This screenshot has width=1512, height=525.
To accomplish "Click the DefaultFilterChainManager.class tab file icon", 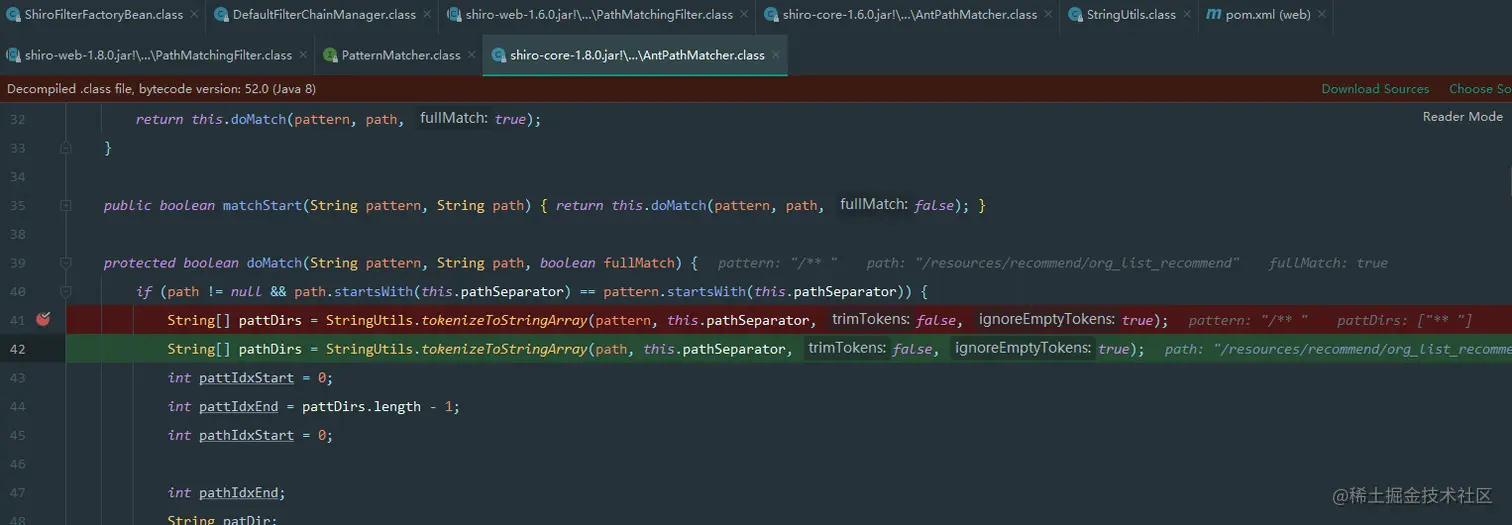I will [220, 15].
